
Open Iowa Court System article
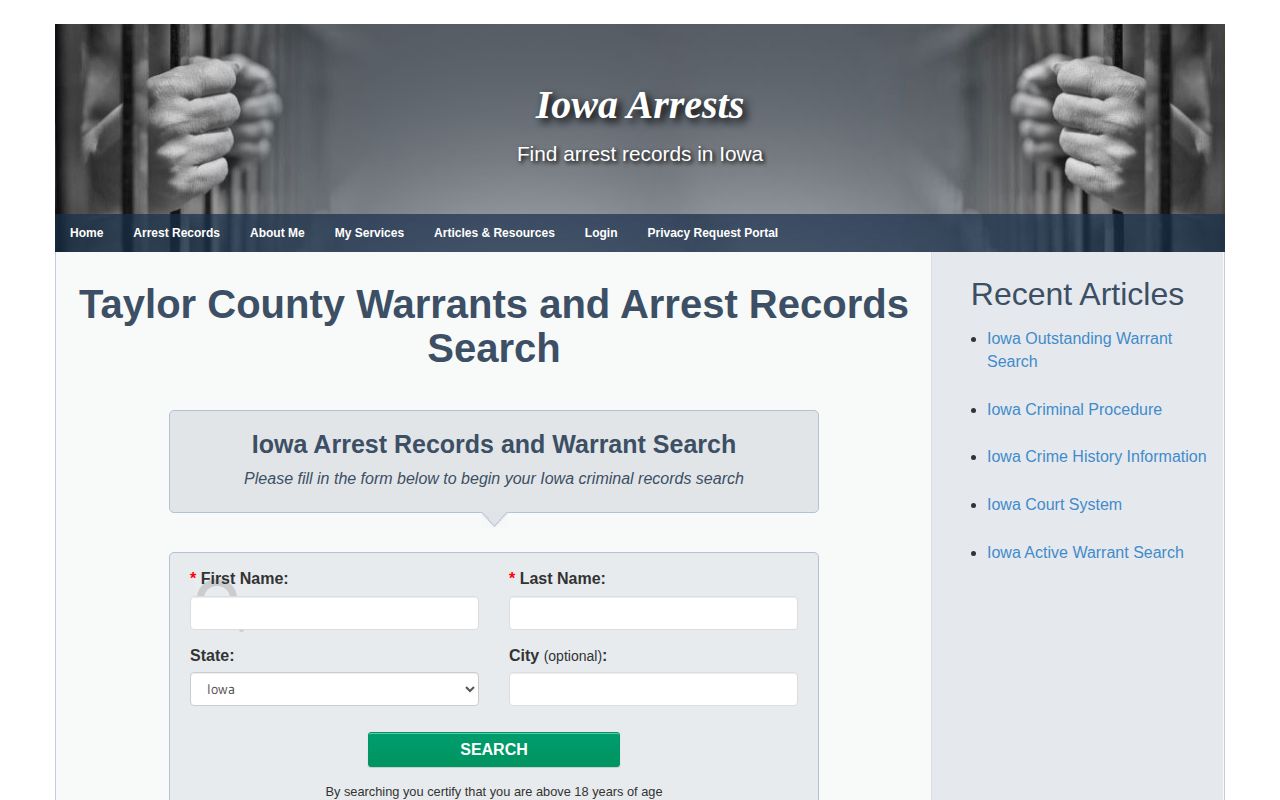(1054, 504)
